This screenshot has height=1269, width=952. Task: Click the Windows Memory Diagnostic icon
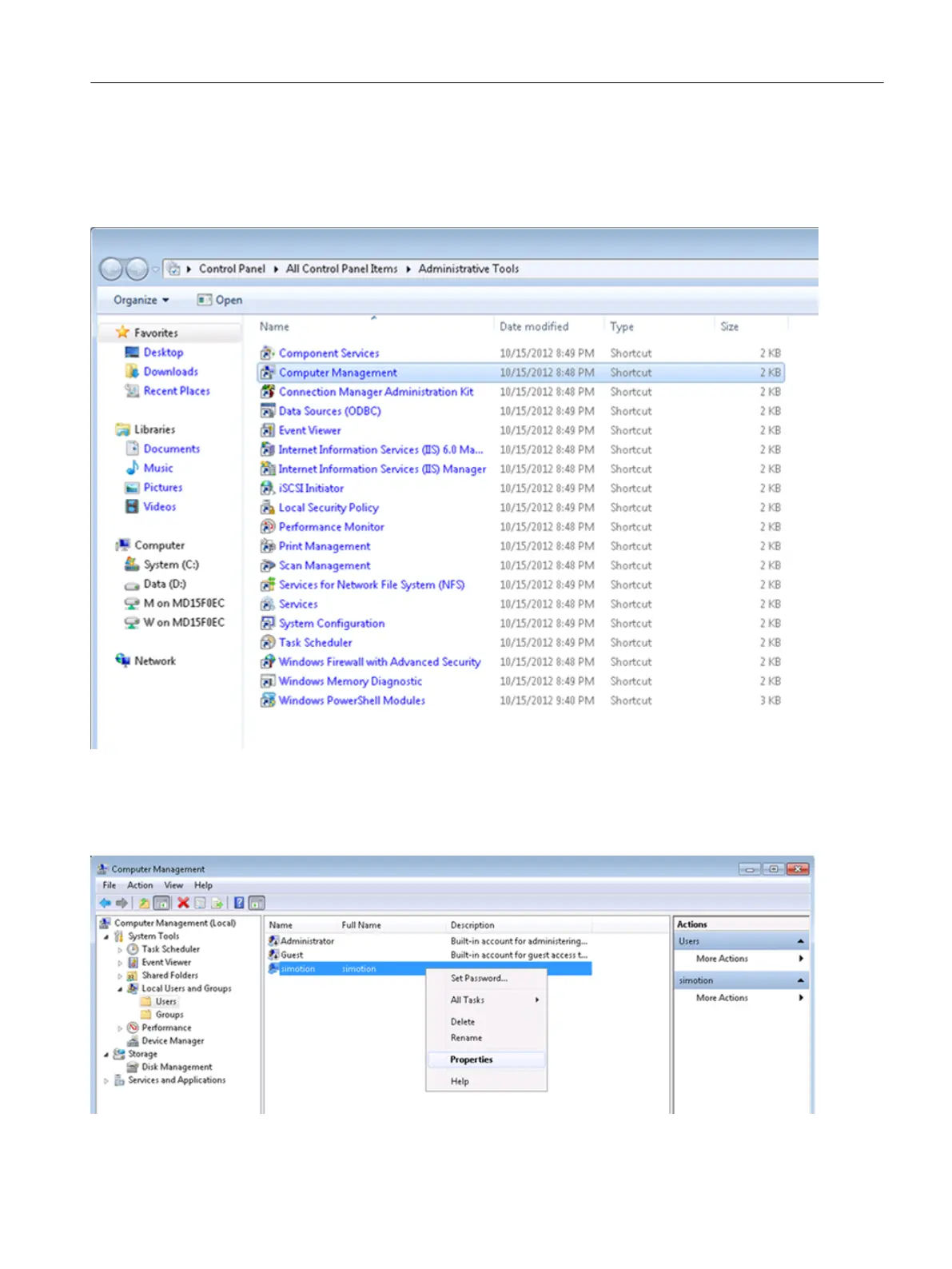268,681
